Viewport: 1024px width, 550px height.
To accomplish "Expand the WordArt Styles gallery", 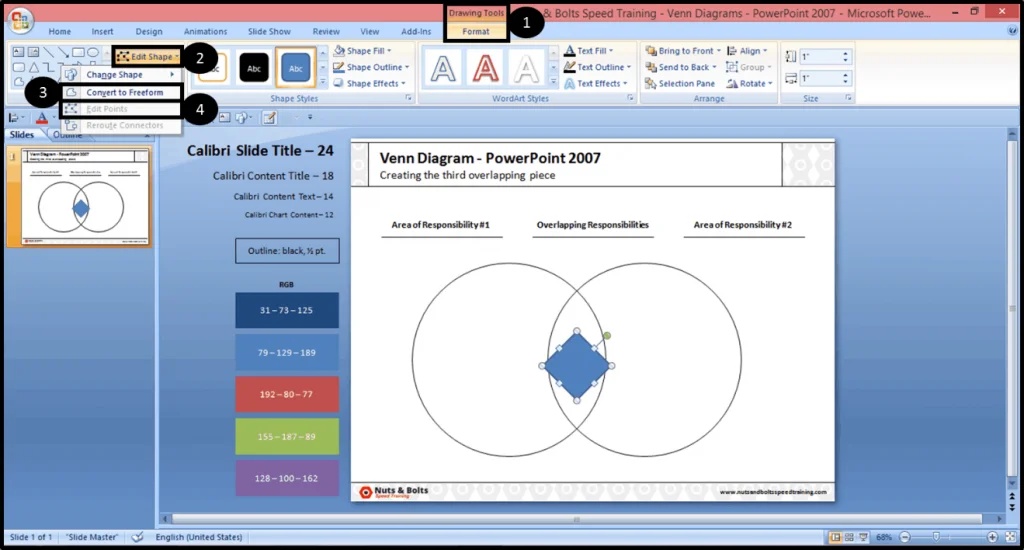I will (554, 82).
